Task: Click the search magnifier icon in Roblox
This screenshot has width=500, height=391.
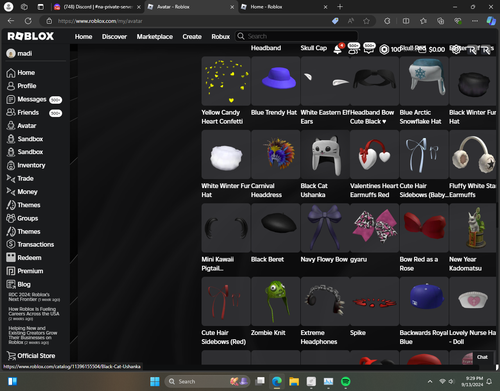Action: click(x=241, y=36)
